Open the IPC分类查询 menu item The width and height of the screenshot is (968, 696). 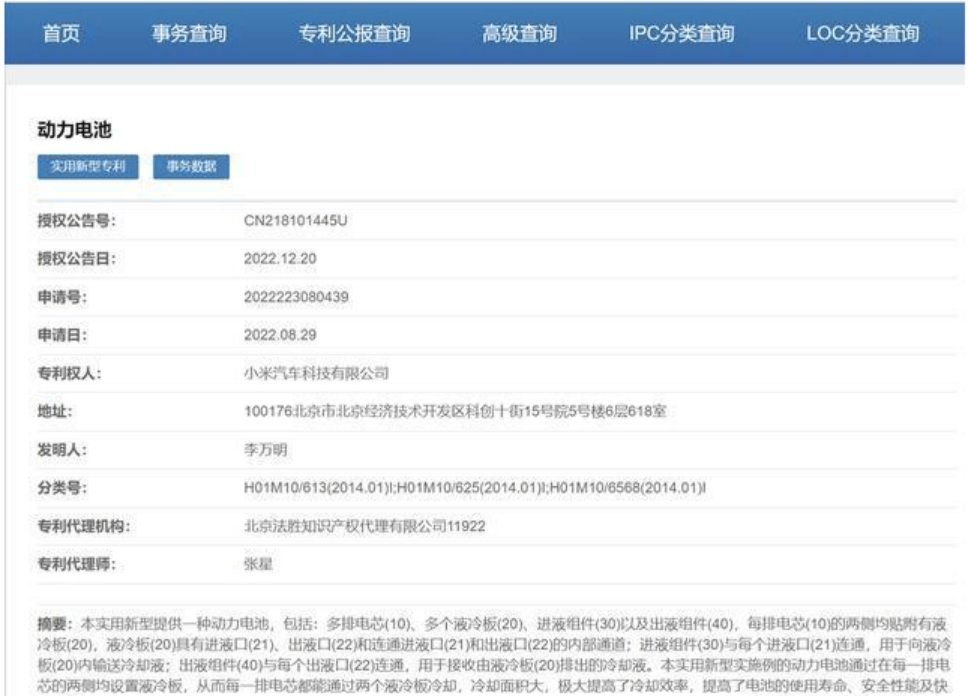pos(681,33)
